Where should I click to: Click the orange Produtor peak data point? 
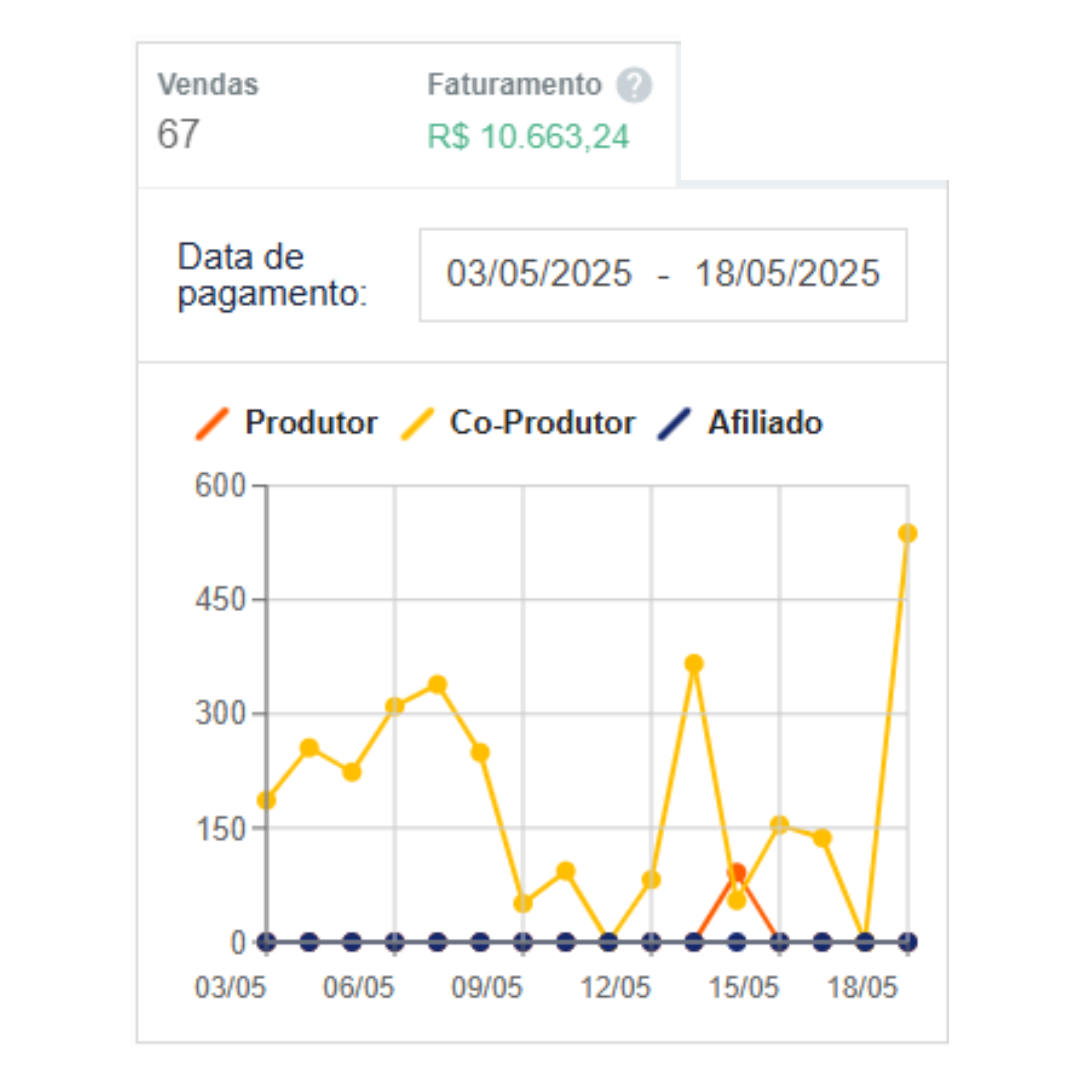click(x=737, y=873)
